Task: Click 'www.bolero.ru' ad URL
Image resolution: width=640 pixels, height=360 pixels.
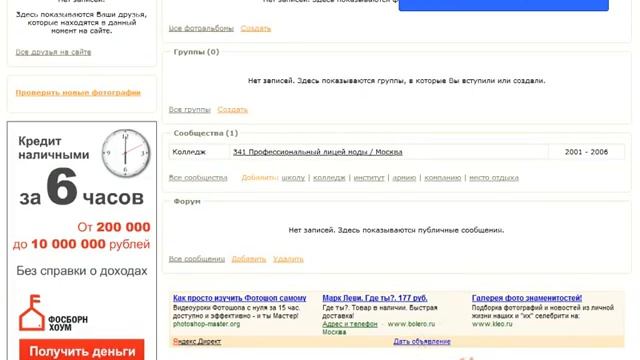Action: click(x=411, y=324)
